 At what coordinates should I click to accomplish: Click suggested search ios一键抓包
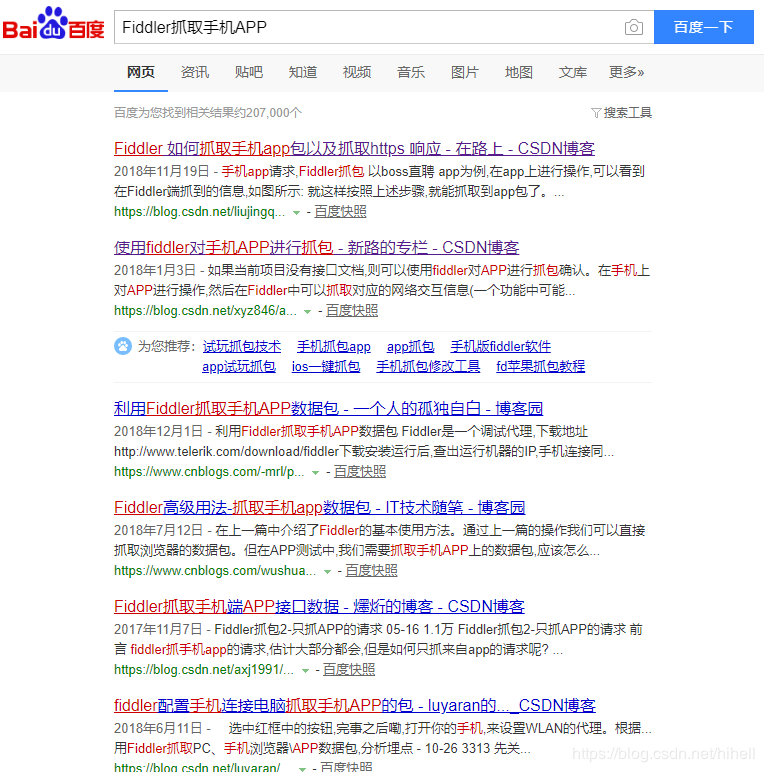click(326, 366)
